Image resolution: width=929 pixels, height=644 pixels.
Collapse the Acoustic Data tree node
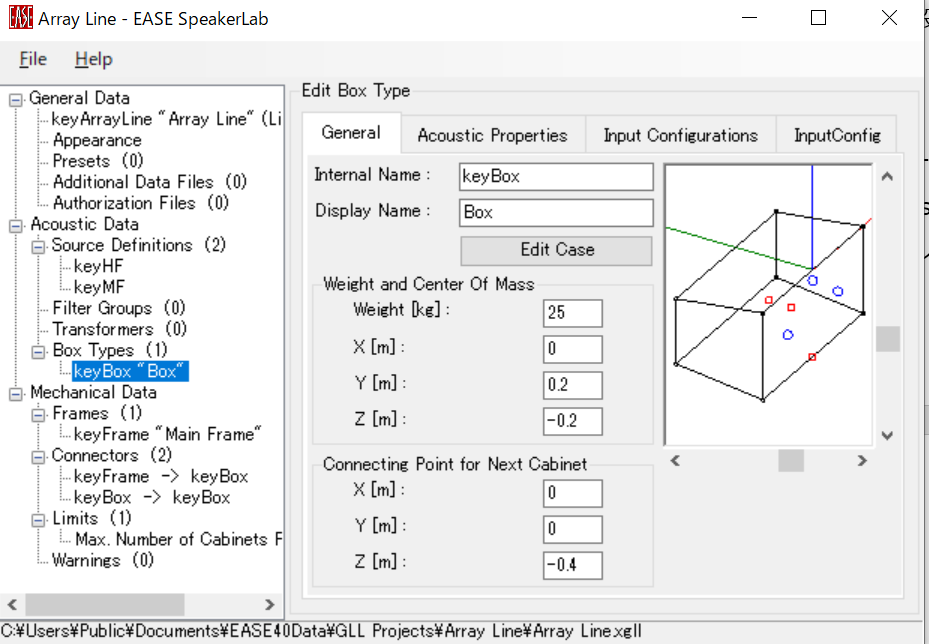(x=15, y=225)
